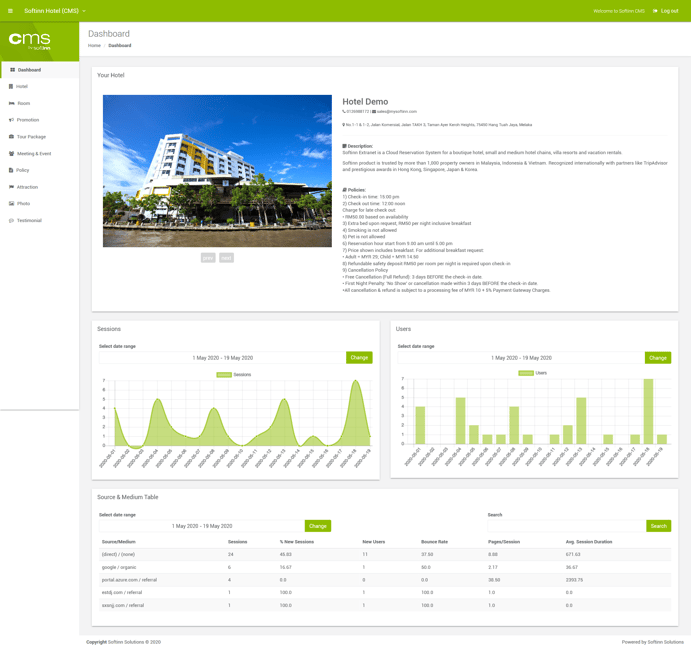691x649 pixels.
Task: Open Promotion from the sidebar
Action: point(27,120)
